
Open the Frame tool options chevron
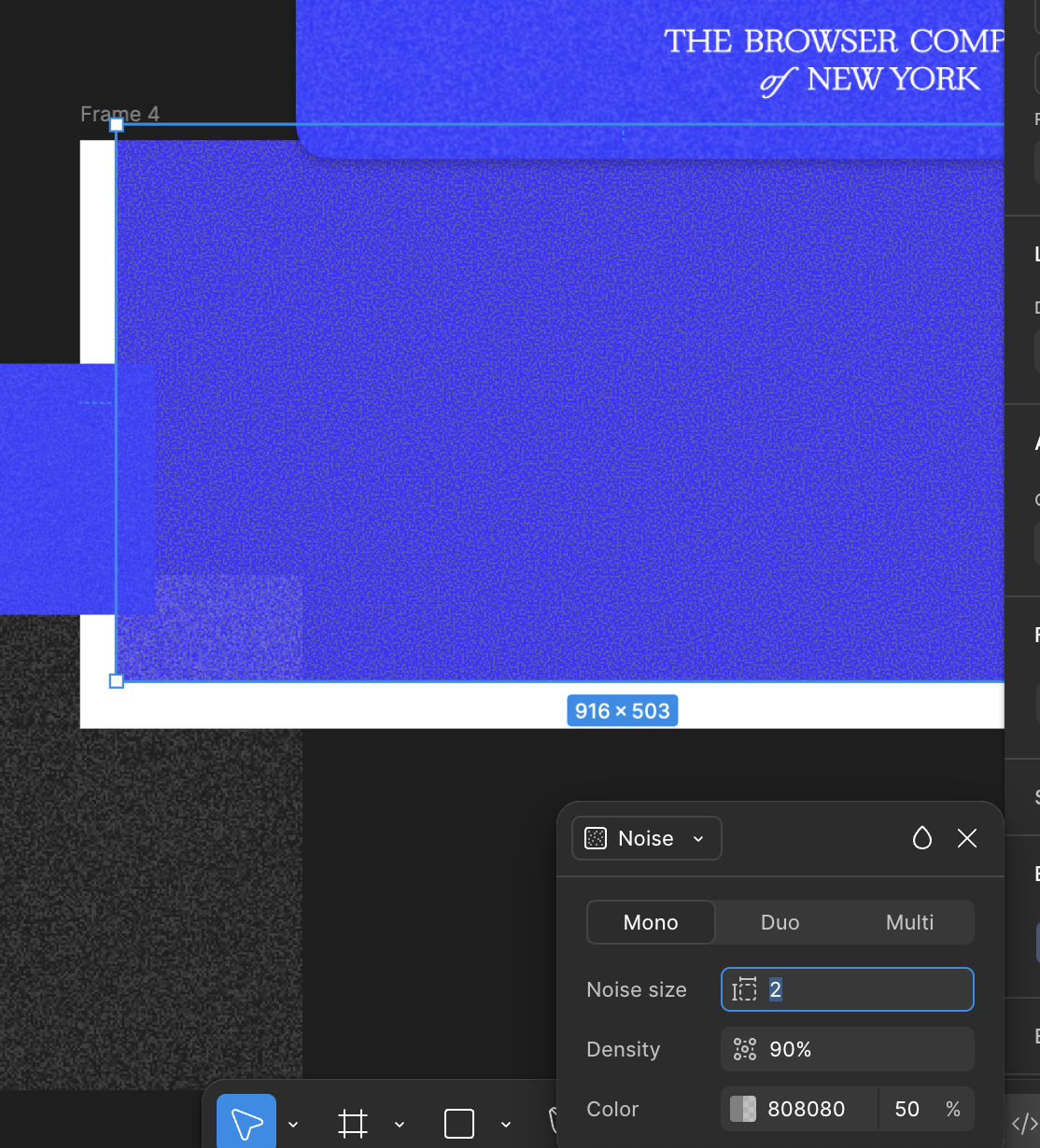pyautogui.click(x=400, y=1124)
